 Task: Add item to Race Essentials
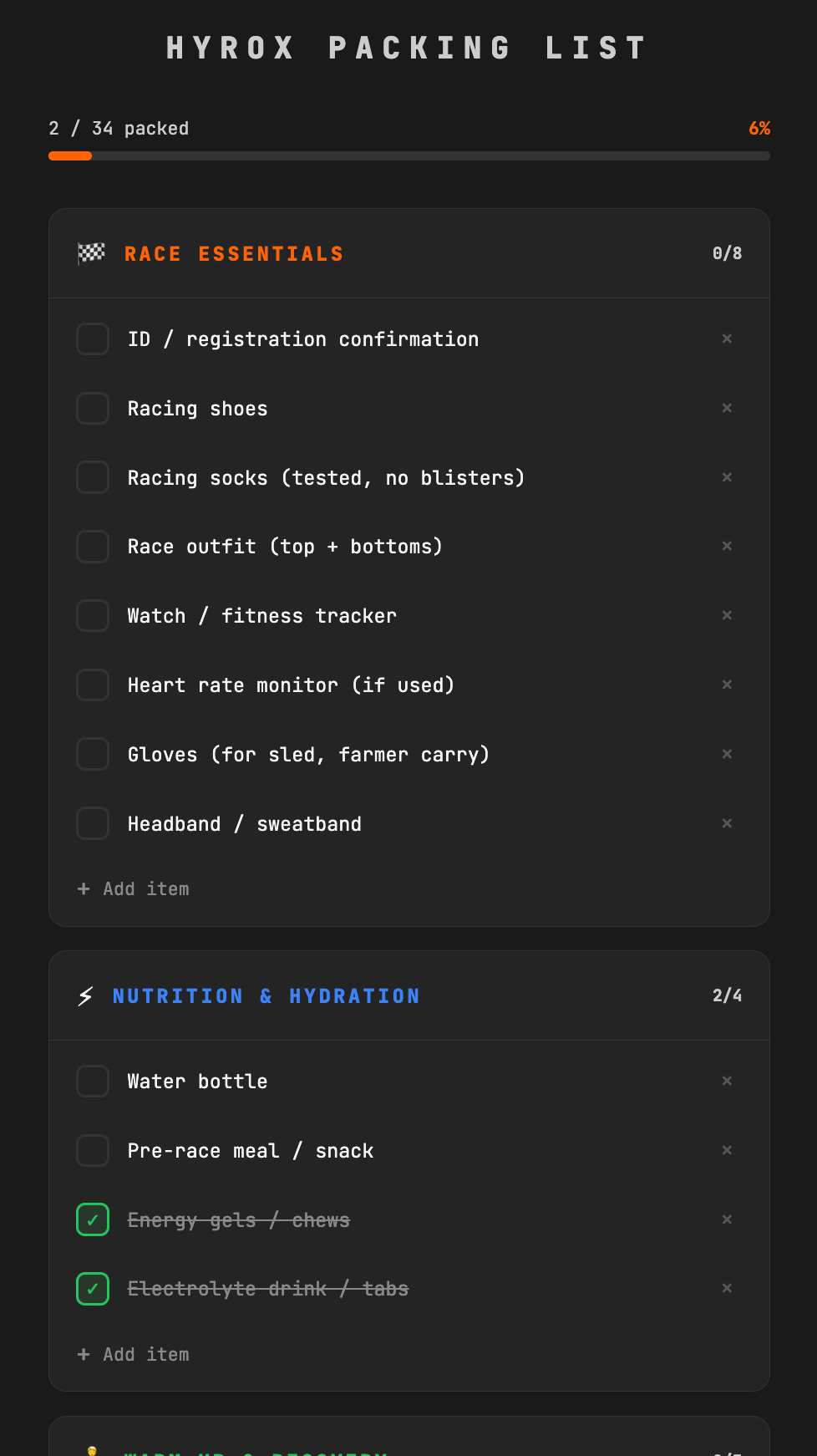134,889
